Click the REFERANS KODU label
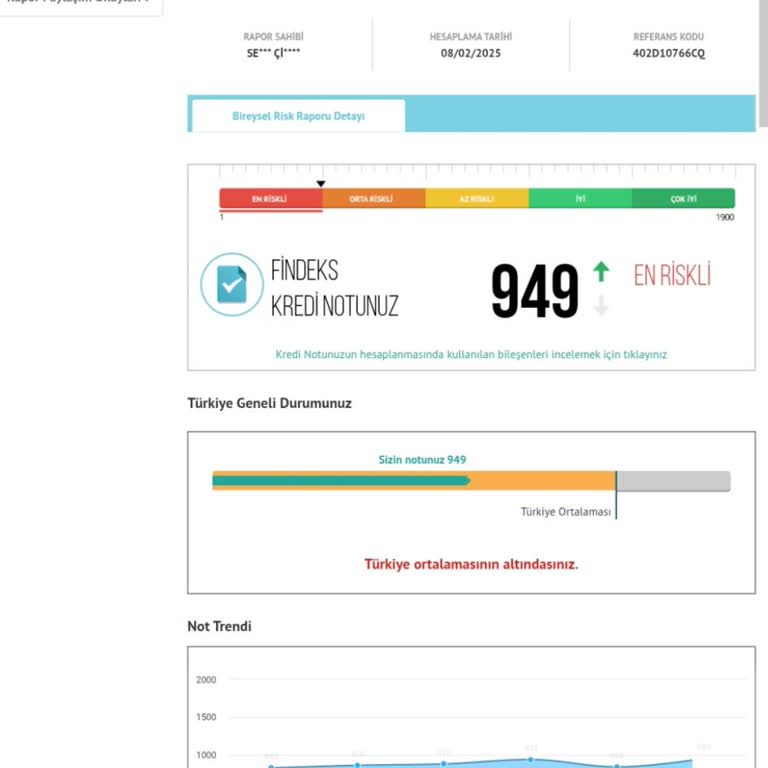Image resolution: width=768 pixels, height=768 pixels. 669,37
